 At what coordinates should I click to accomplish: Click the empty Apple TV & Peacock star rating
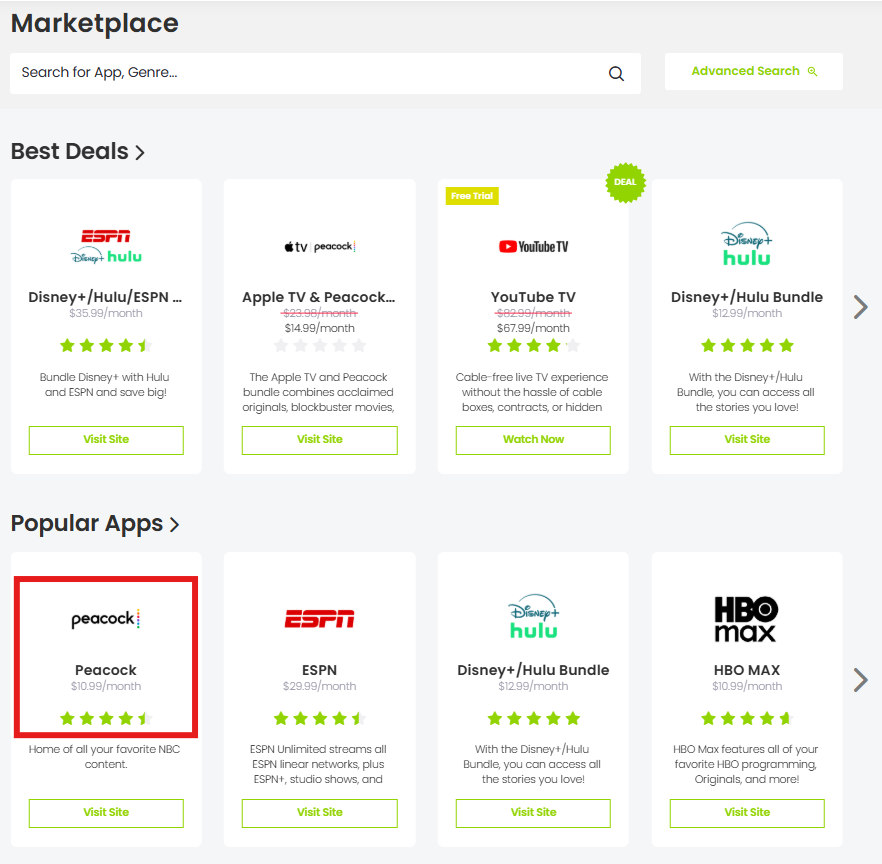(x=319, y=346)
